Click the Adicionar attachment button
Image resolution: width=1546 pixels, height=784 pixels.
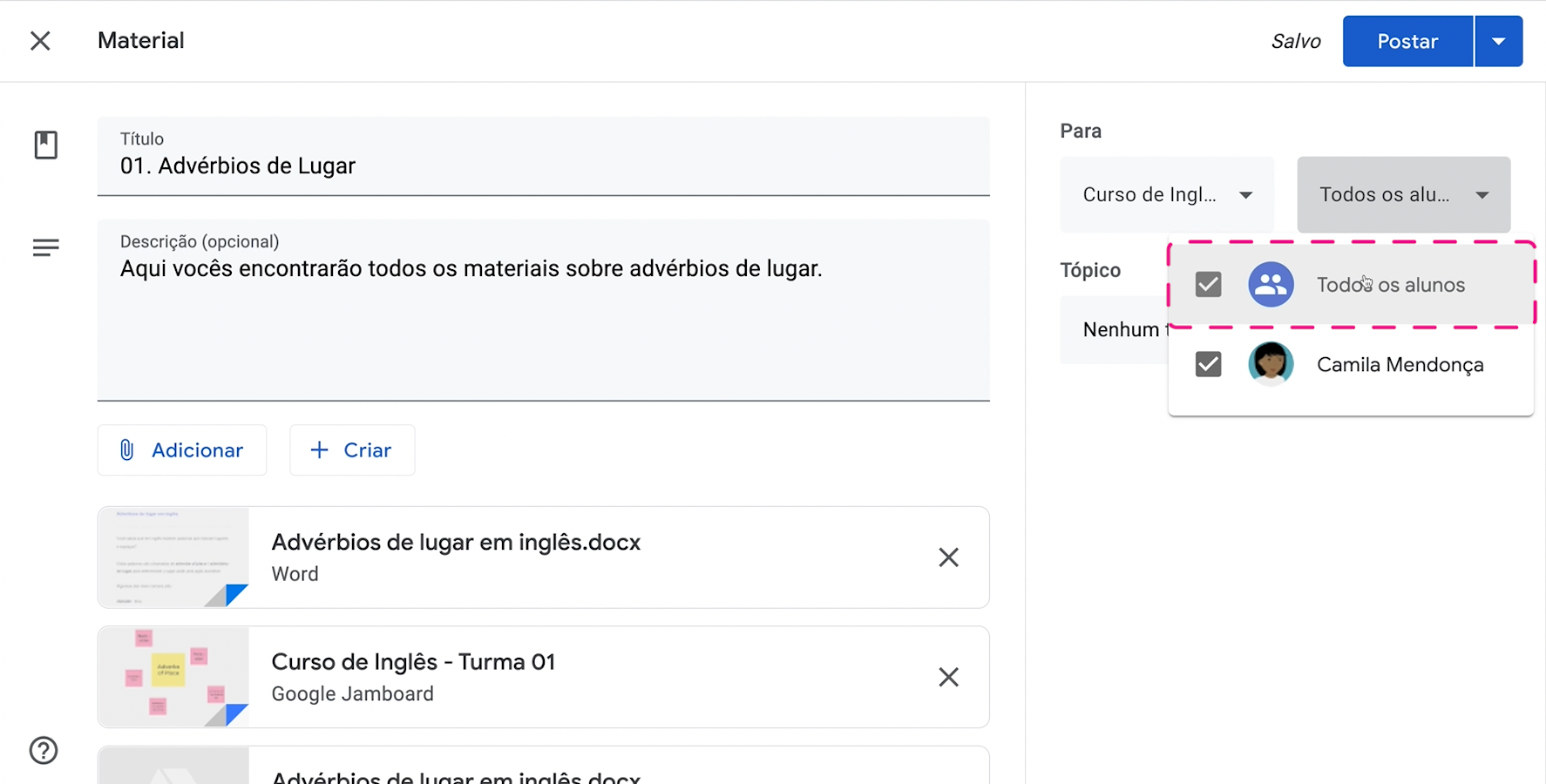pos(182,450)
